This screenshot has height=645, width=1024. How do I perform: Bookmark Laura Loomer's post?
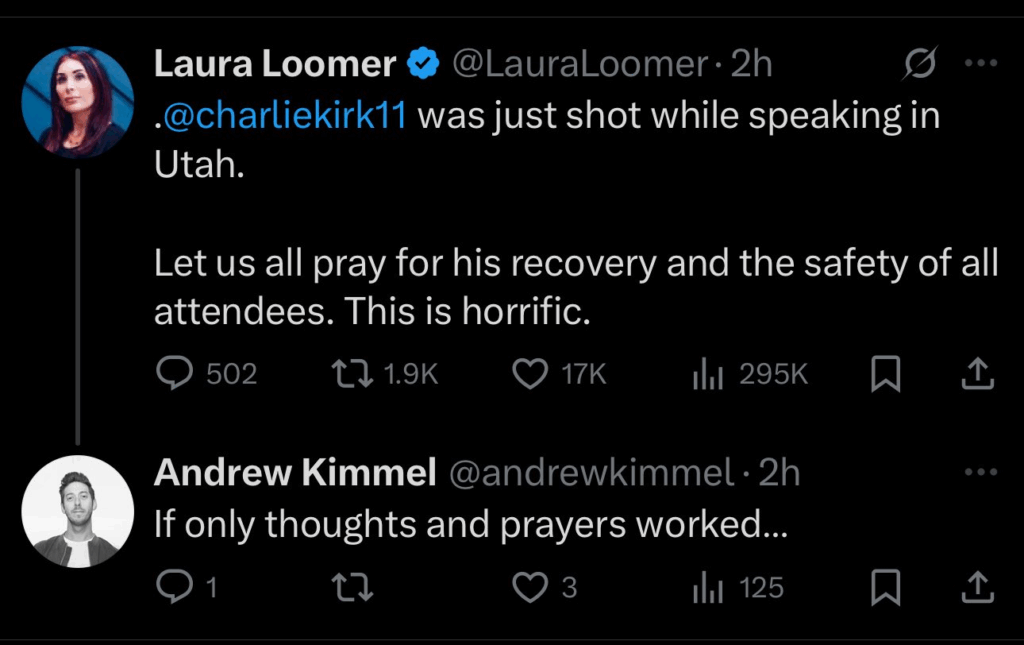pos(885,374)
